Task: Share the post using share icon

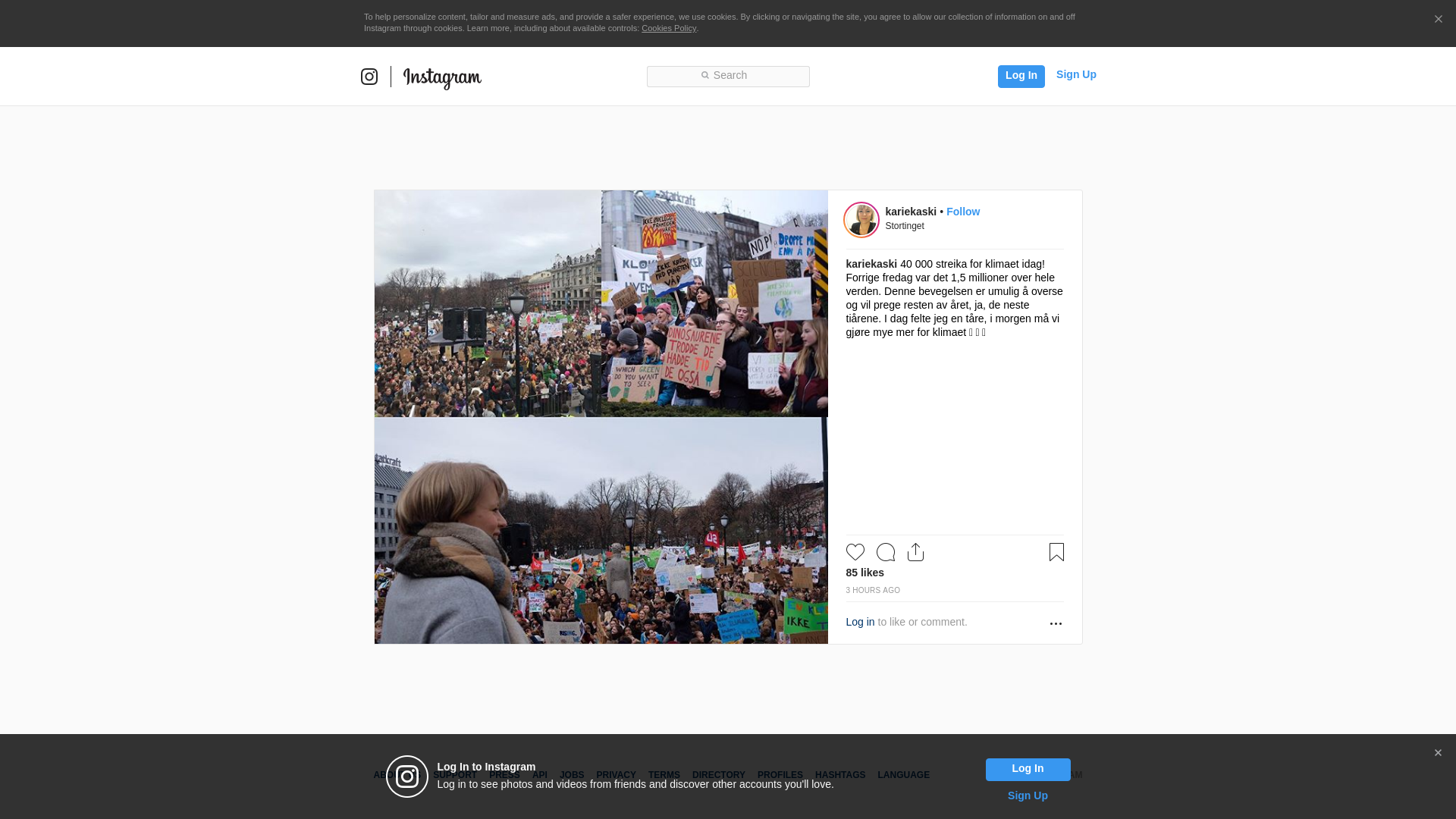Action: coord(916,552)
